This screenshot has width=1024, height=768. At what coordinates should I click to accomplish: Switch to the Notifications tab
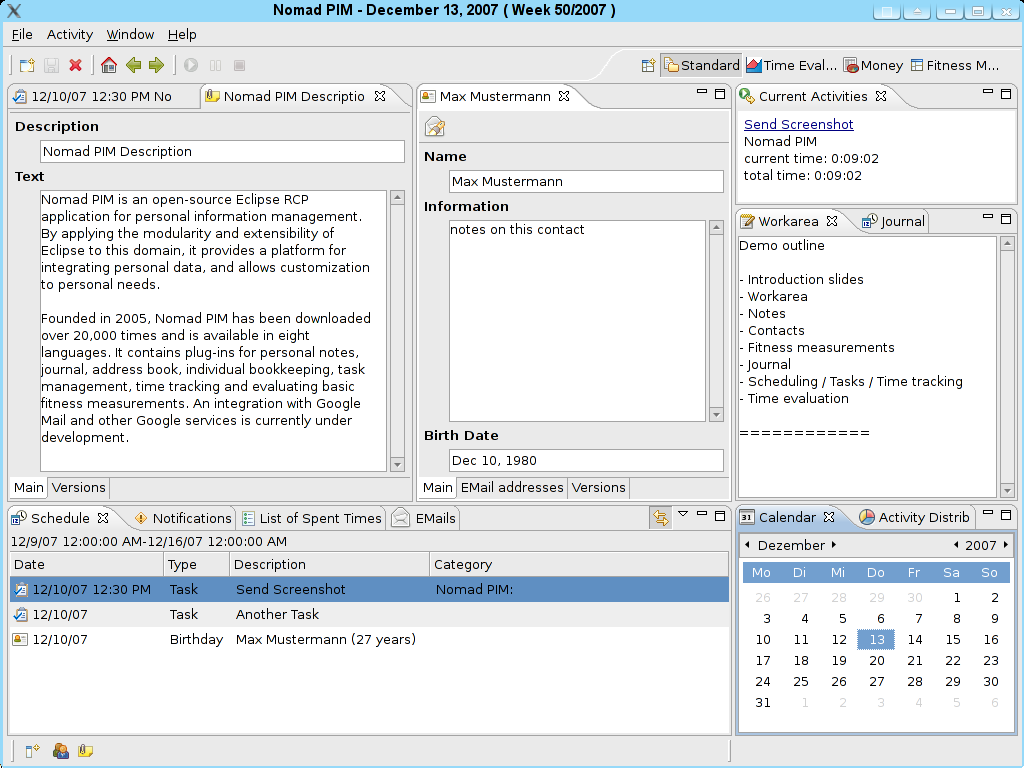point(183,518)
